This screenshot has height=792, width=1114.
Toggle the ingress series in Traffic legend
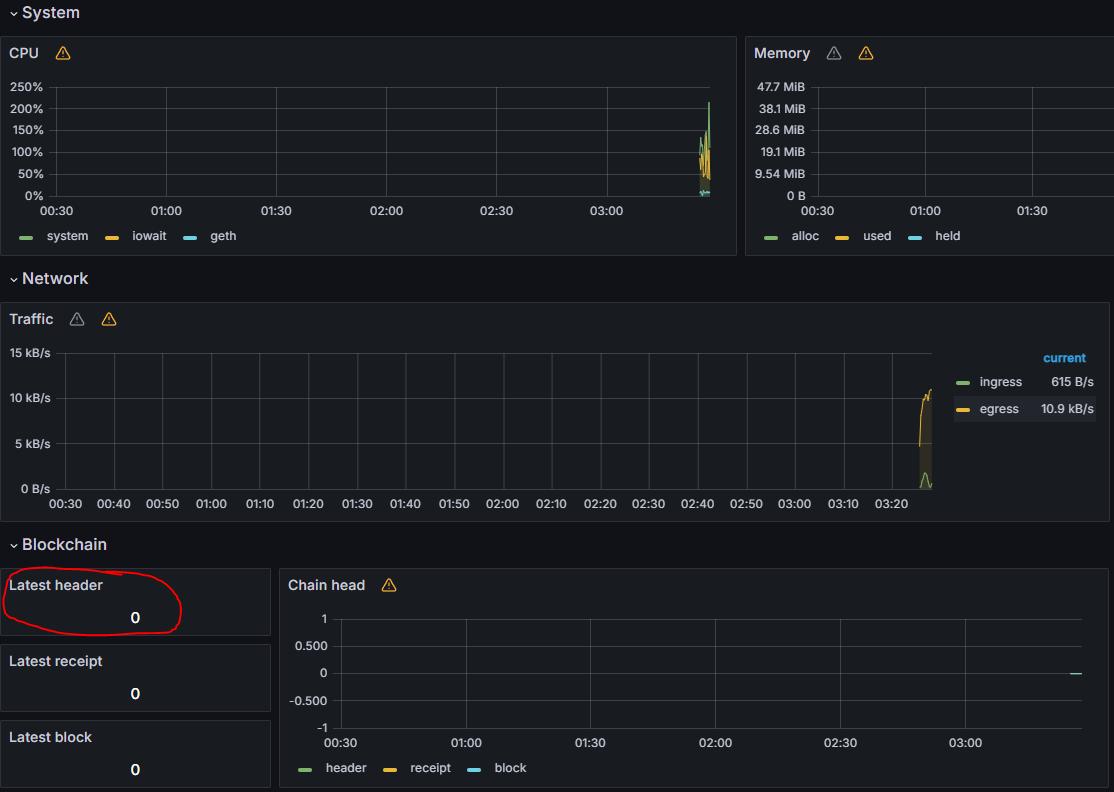[1000, 382]
